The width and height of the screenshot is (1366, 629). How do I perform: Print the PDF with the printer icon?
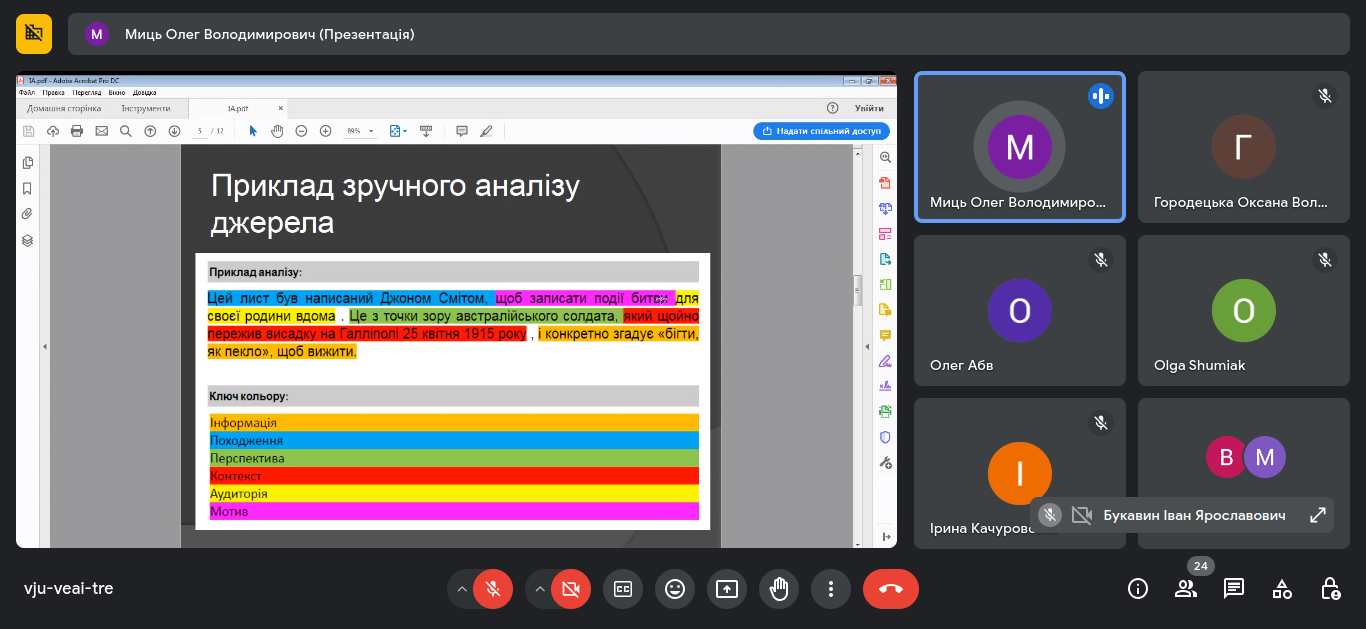77,131
